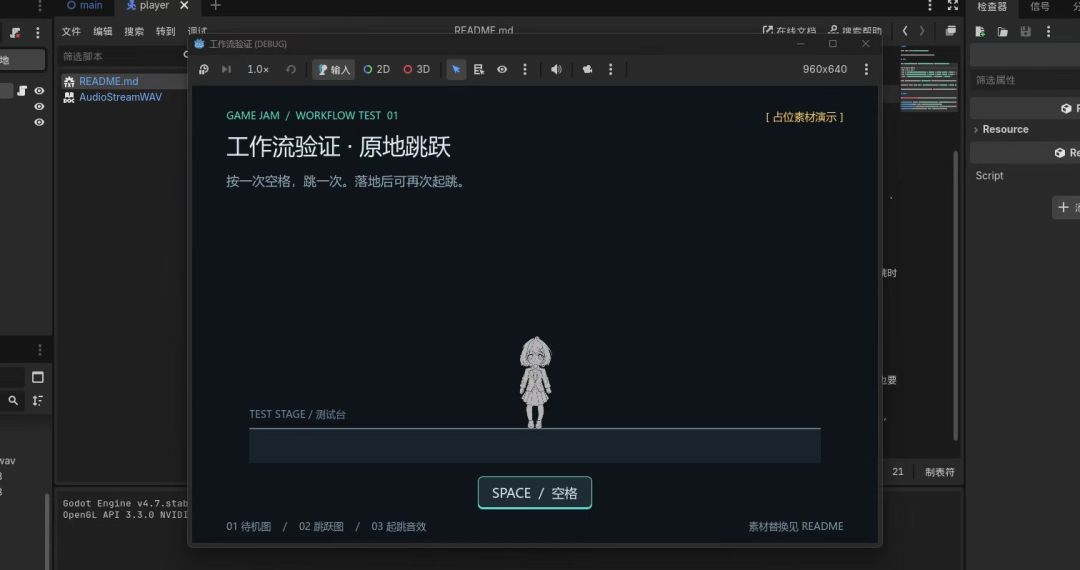Screen dimensions: 1080x570
Task: Click the 素材替换见 README text in game
Action: point(796,527)
